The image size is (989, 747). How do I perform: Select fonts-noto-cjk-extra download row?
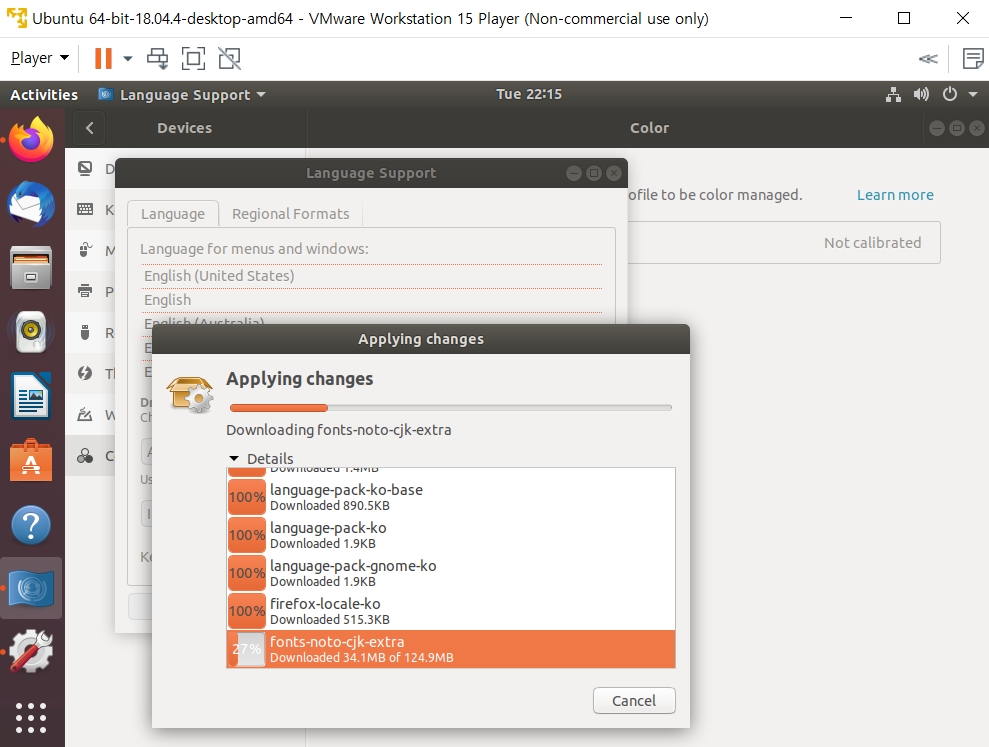pyautogui.click(x=451, y=649)
